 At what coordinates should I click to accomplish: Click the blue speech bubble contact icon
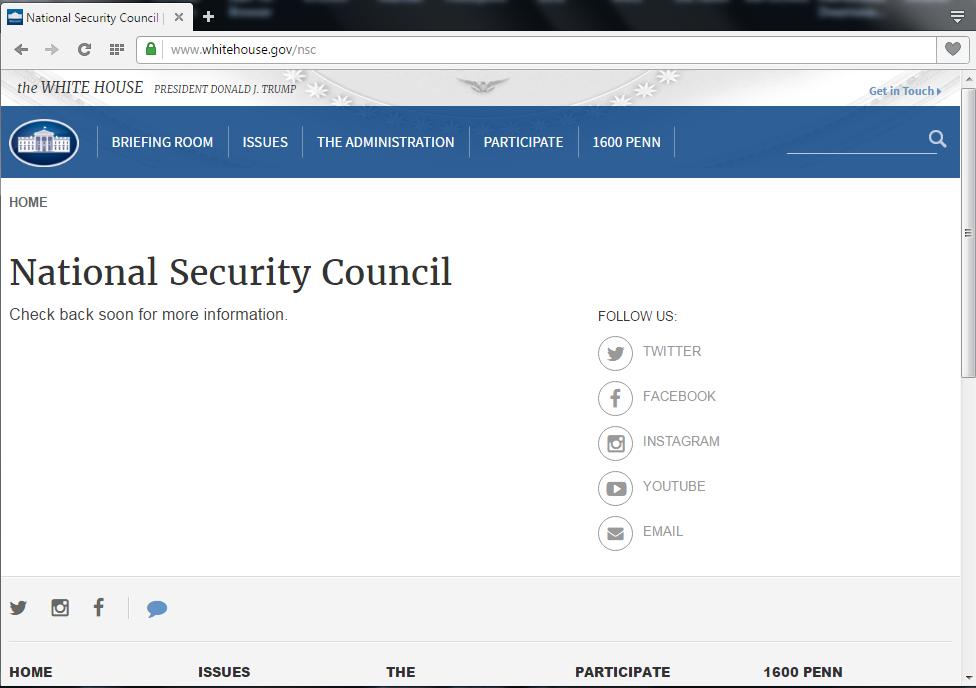tap(157, 608)
